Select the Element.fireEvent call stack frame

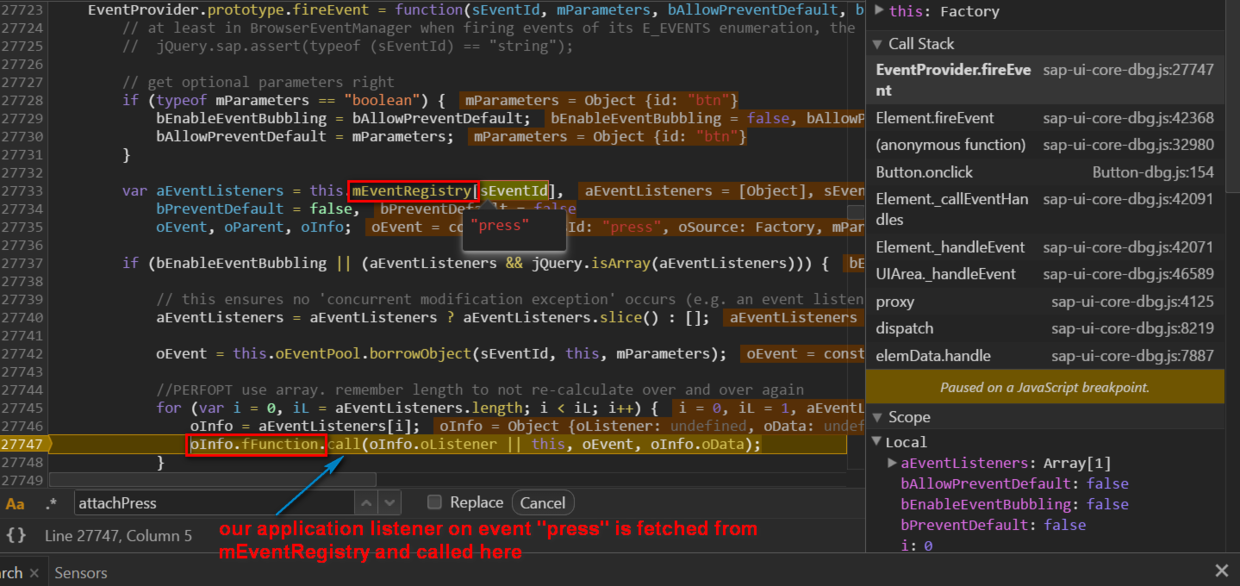(x=1044, y=118)
